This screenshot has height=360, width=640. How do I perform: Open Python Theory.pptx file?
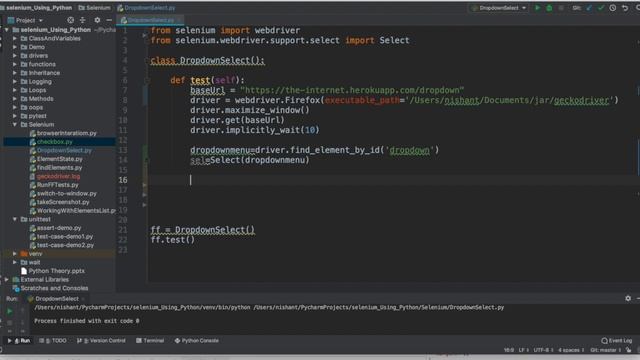click(x=56, y=271)
